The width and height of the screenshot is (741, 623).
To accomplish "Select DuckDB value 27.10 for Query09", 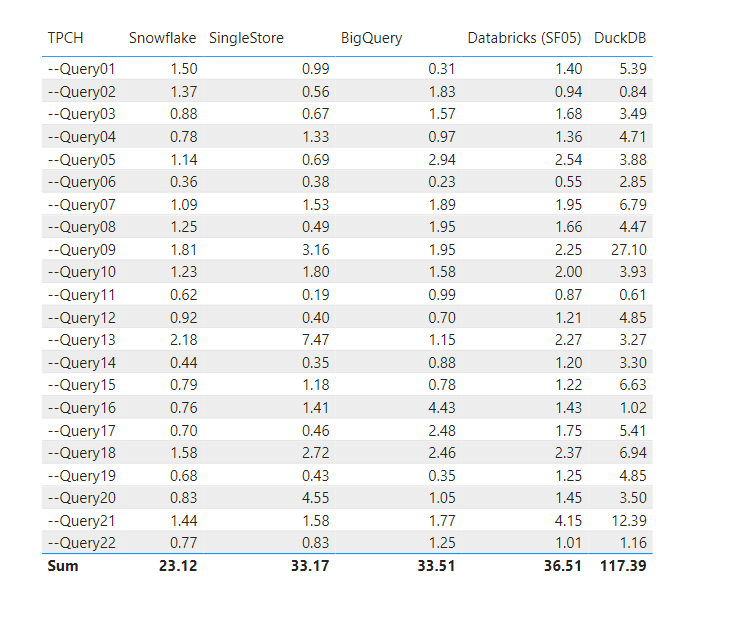I will (x=628, y=250).
